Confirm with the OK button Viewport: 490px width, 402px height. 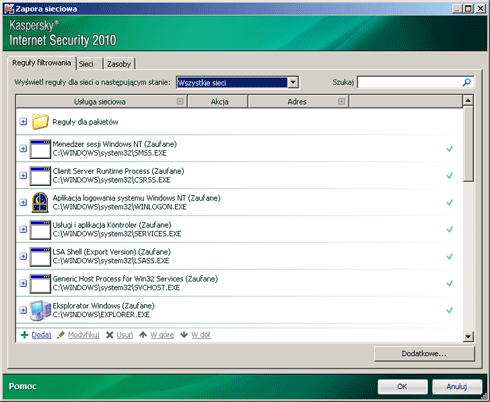[402, 387]
